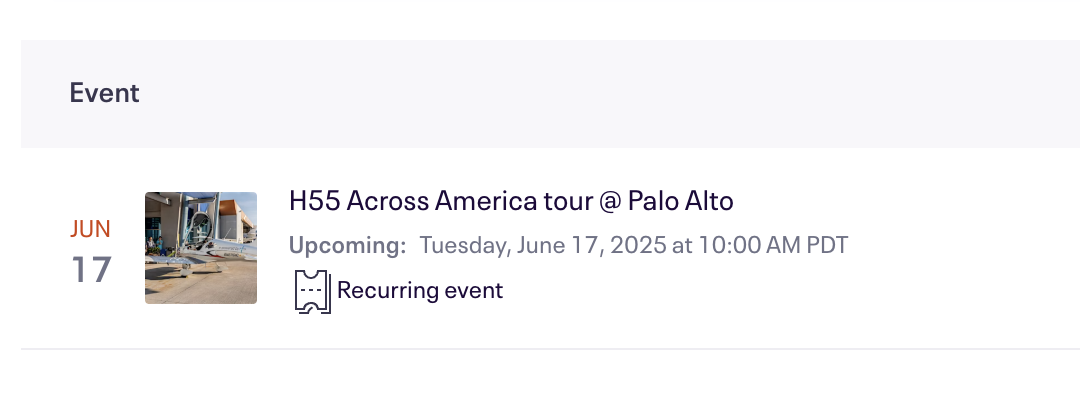Viewport: 1080px width, 408px height.
Task: Open the H55 Across America tour event
Action: pyautogui.click(x=511, y=201)
